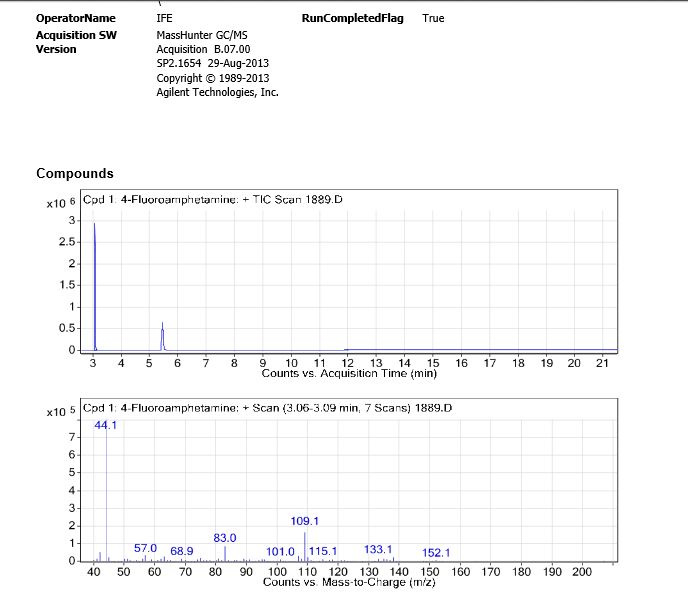Image resolution: width=688 pixels, height=603 pixels.
Task: Click the SP2.1654 29-Aug-2013 line
Action: click(x=213, y=63)
